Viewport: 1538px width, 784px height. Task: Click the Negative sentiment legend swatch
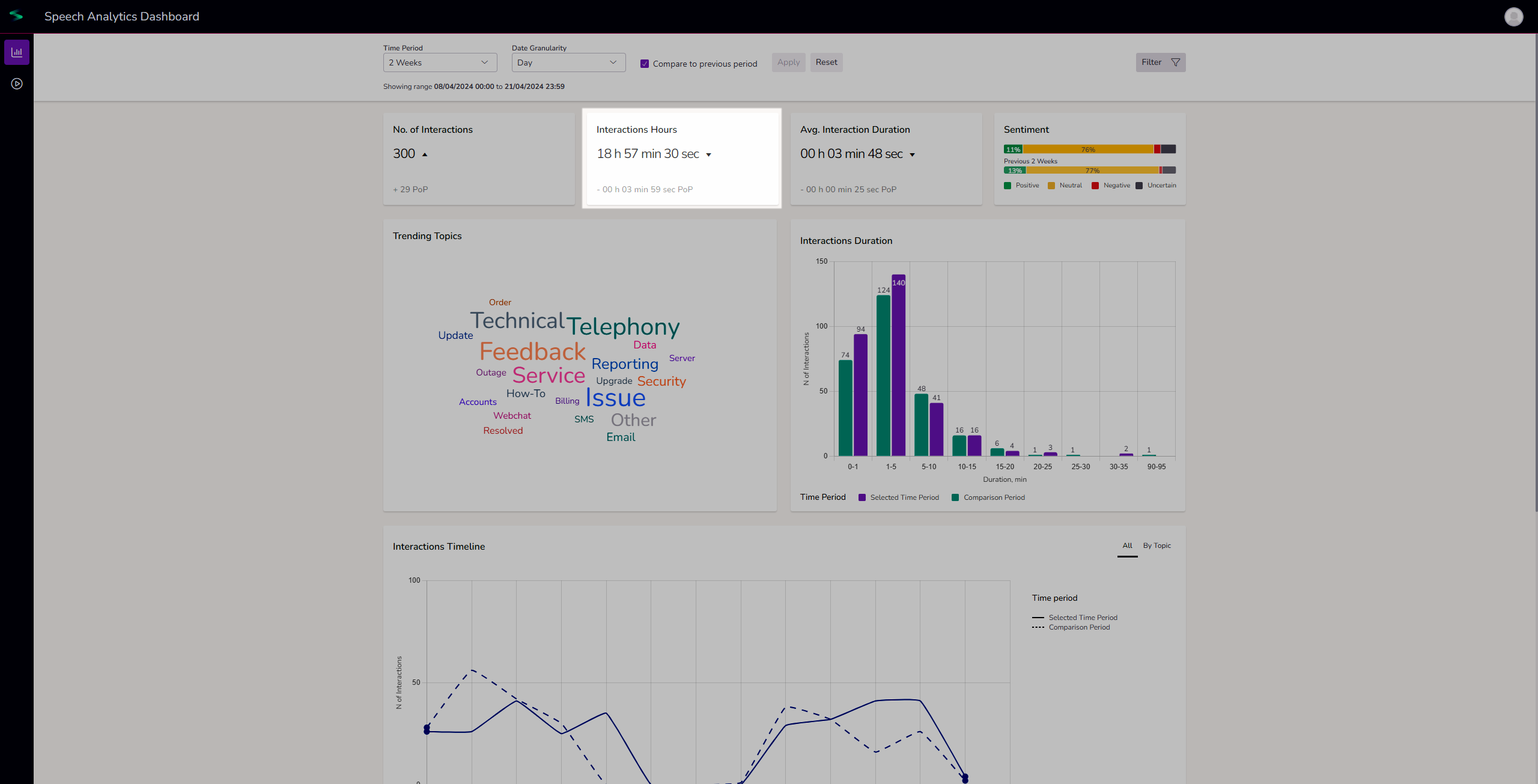tap(1095, 186)
